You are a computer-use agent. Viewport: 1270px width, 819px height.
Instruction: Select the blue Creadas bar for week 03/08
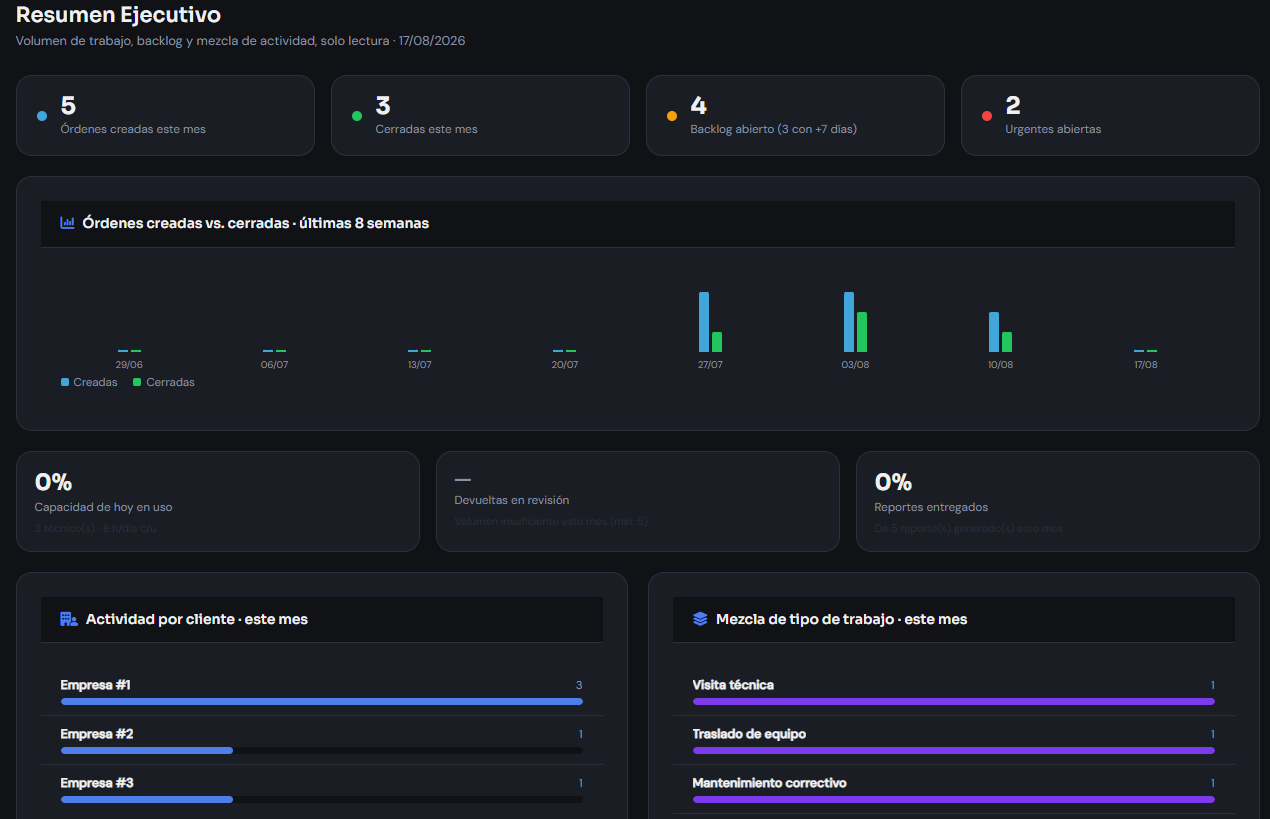849,322
